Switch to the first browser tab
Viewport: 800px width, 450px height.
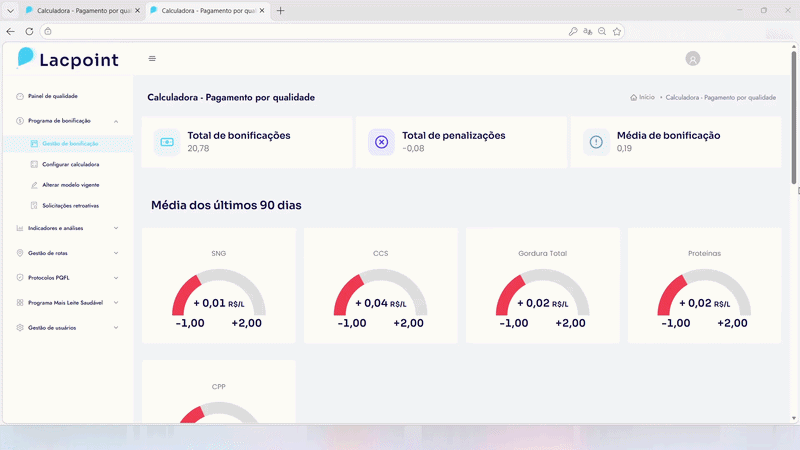[78, 10]
